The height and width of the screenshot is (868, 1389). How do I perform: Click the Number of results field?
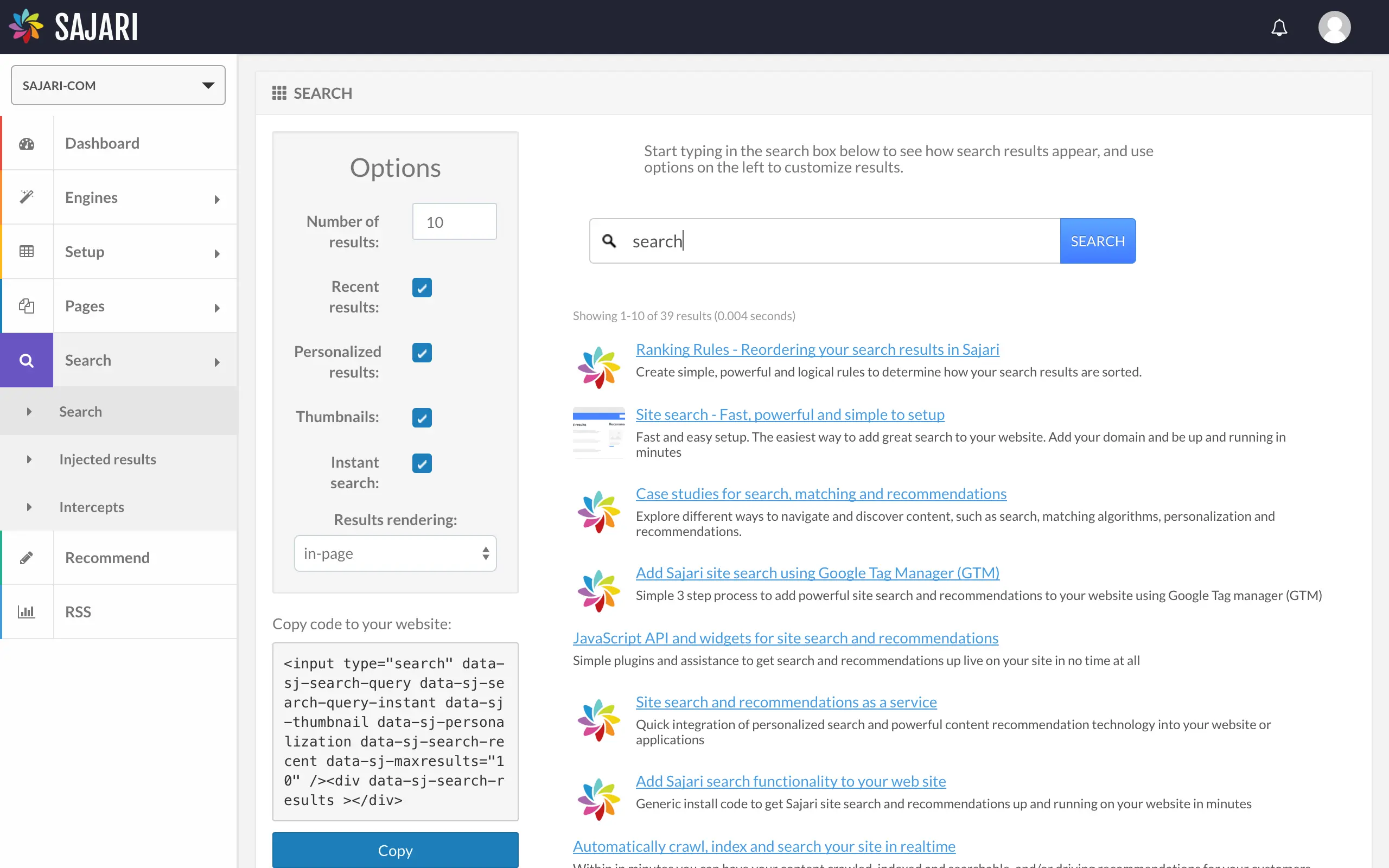coord(454,221)
